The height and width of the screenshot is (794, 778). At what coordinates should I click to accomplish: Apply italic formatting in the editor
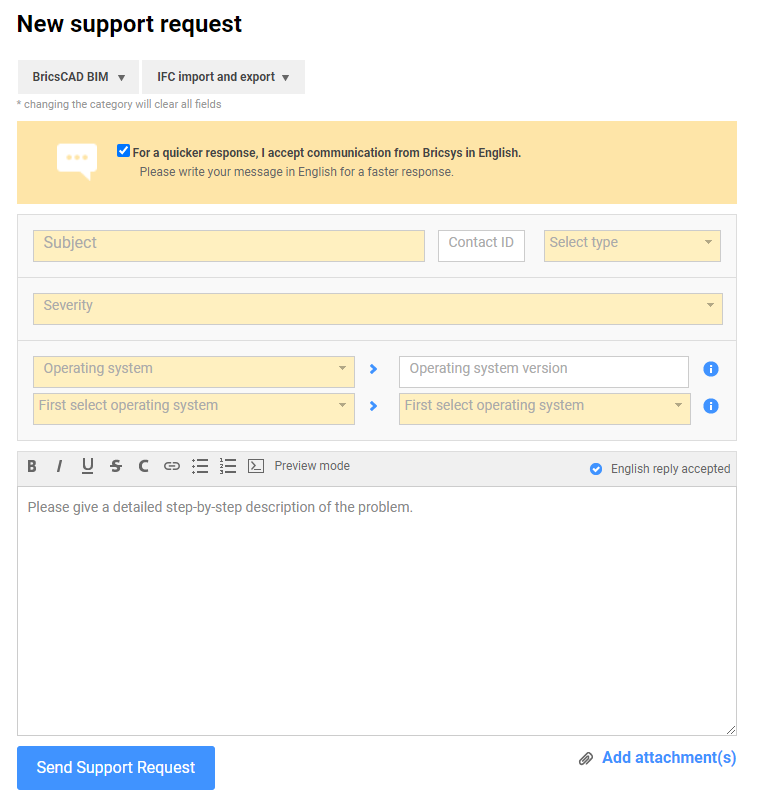coord(59,466)
